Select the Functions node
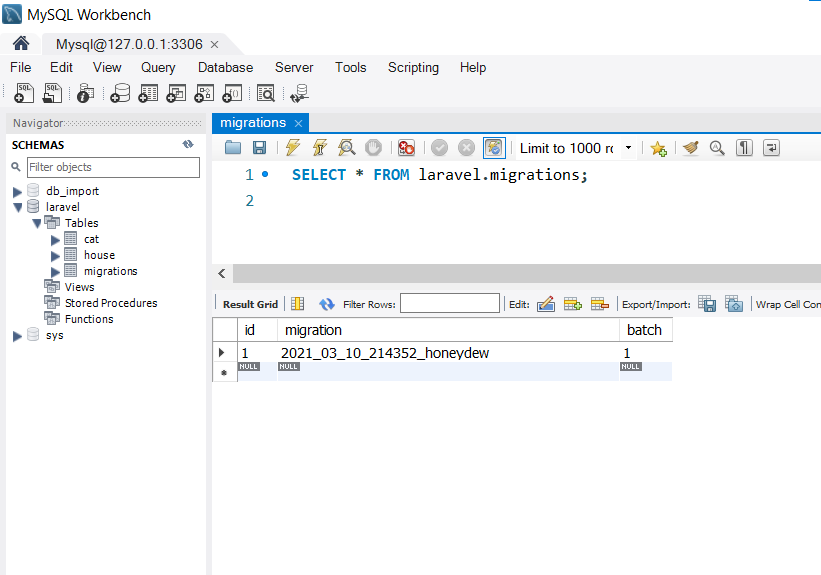The width and height of the screenshot is (821, 575). [x=89, y=319]
